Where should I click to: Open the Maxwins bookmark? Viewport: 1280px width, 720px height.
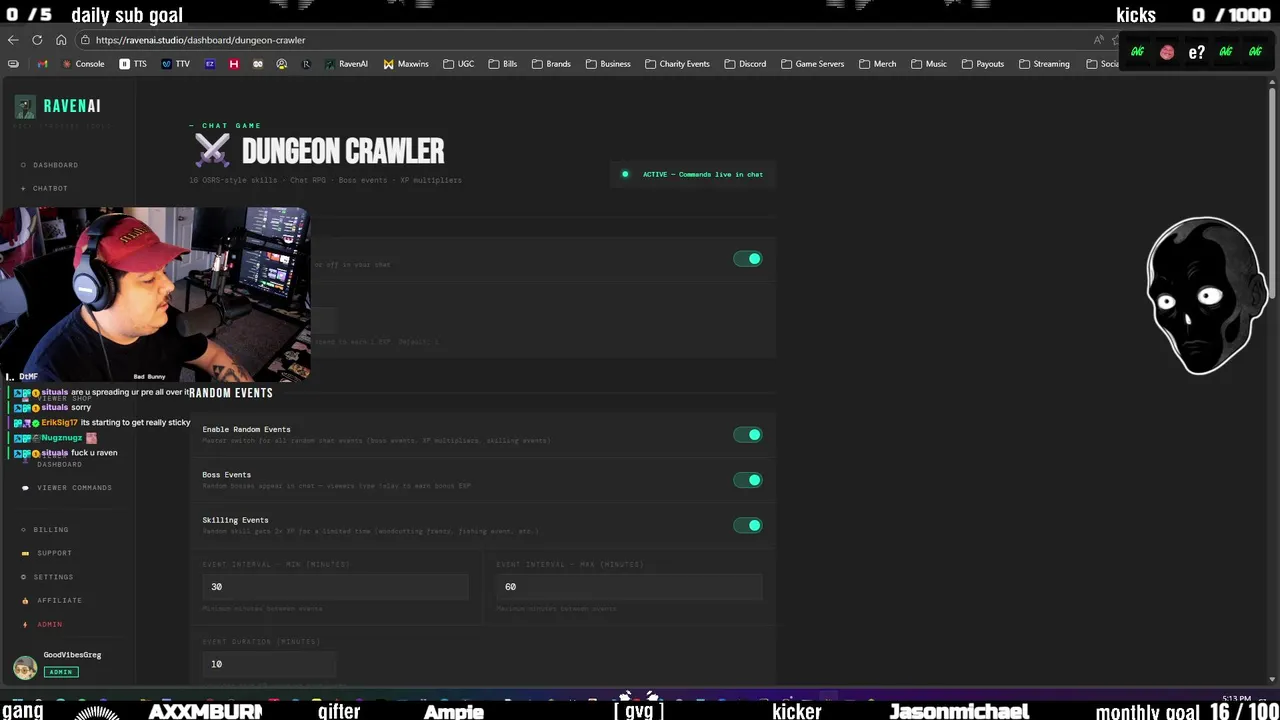point(406,64)
